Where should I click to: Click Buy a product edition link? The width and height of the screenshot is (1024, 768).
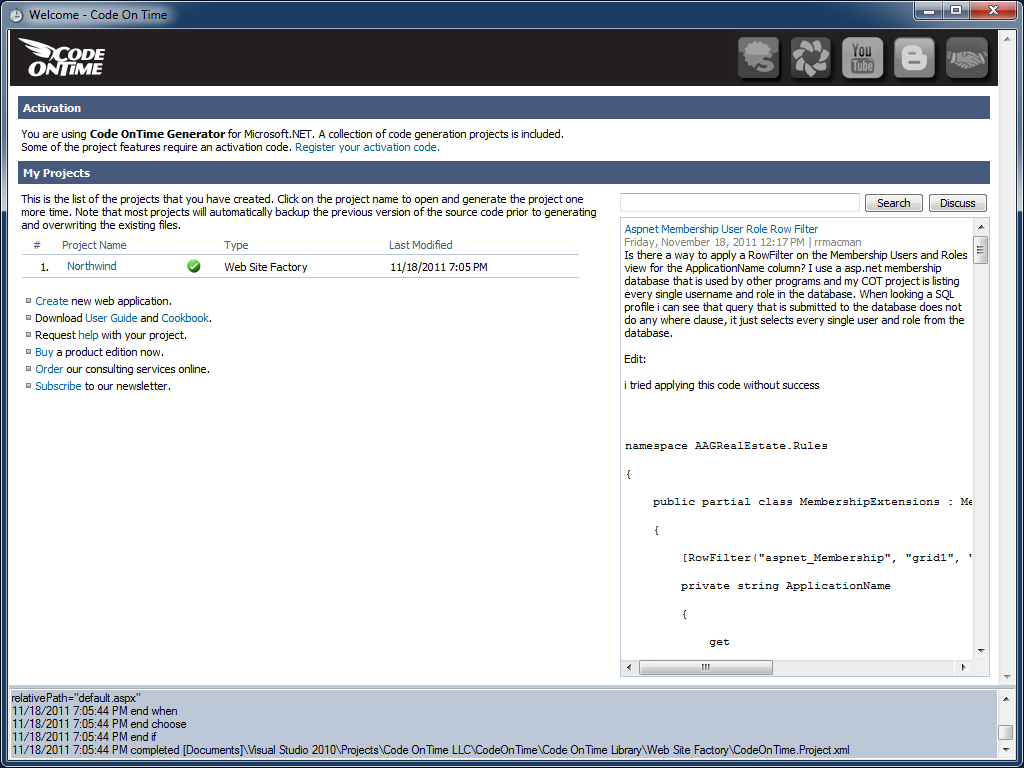click(44, 352)
